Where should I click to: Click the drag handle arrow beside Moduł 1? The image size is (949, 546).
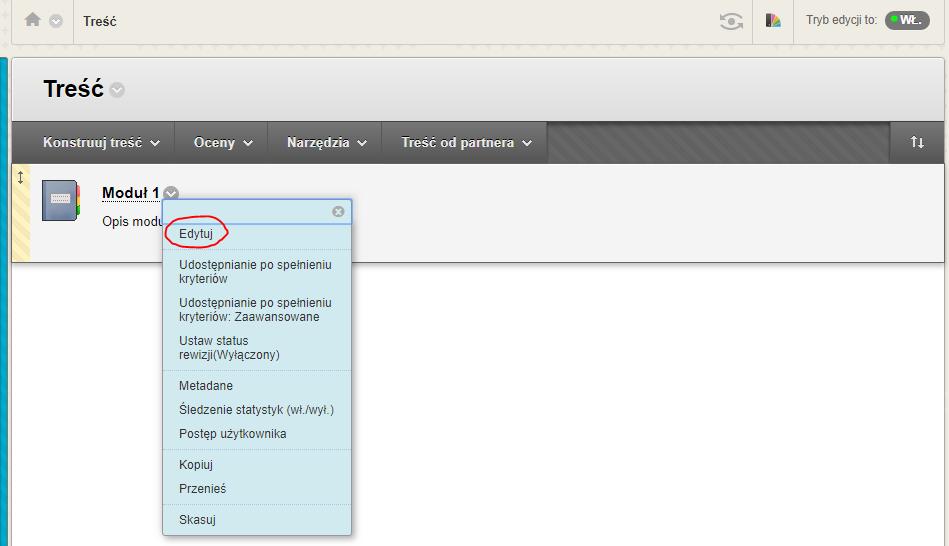pyautogui.click(x=21, y=177)
